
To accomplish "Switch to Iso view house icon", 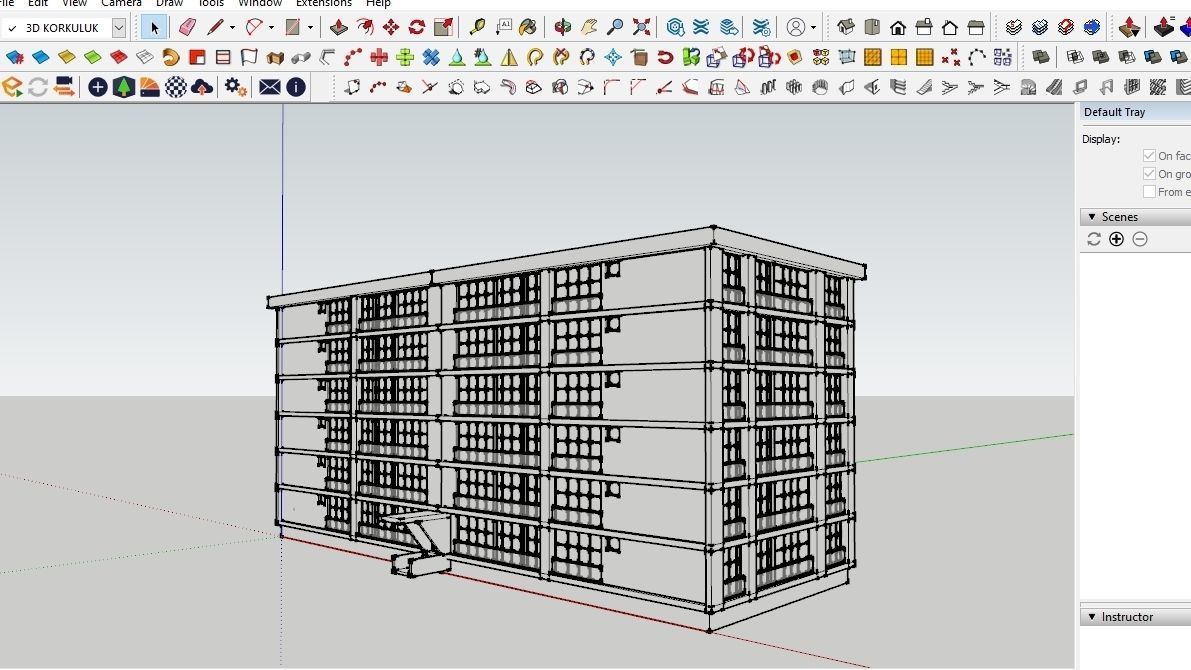I will tap(846, 28).
